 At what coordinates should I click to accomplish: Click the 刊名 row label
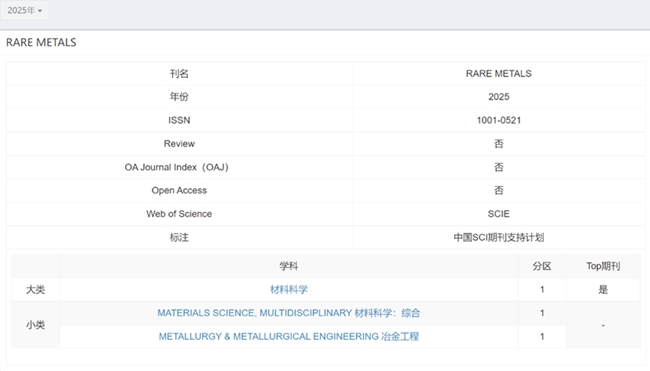(179, 74)
